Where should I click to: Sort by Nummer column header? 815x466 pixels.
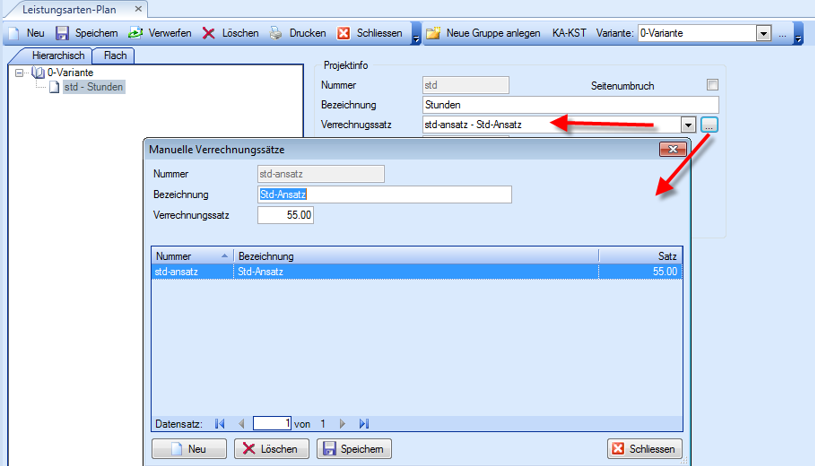point(192,256)
